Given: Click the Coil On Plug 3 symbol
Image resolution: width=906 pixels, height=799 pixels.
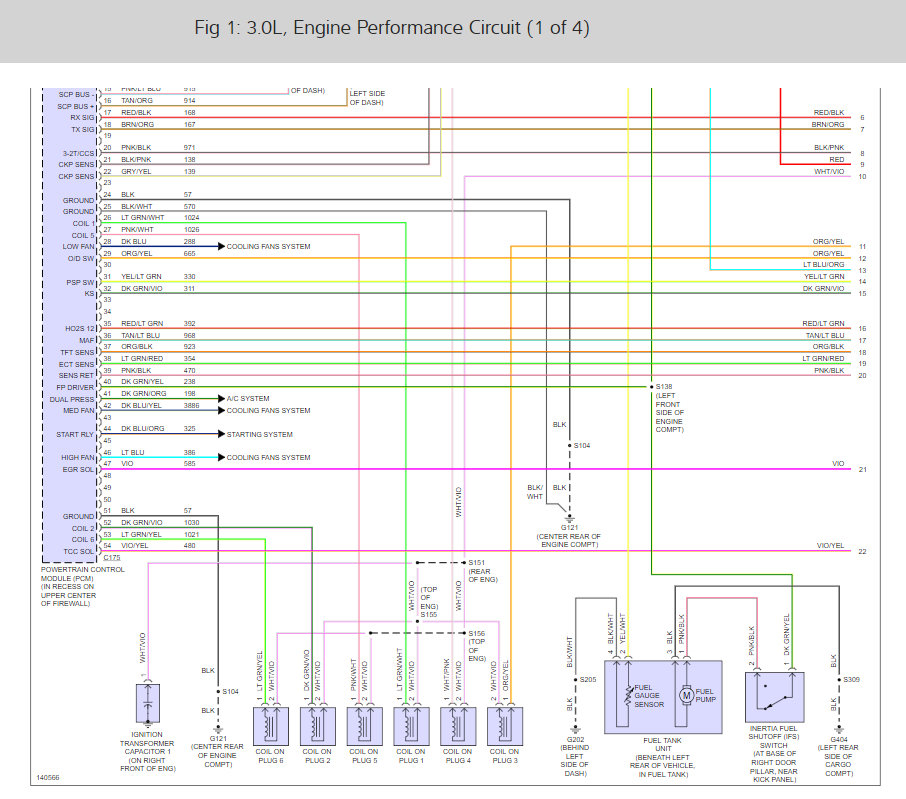Looking at the screenshot, I should 504,726.
